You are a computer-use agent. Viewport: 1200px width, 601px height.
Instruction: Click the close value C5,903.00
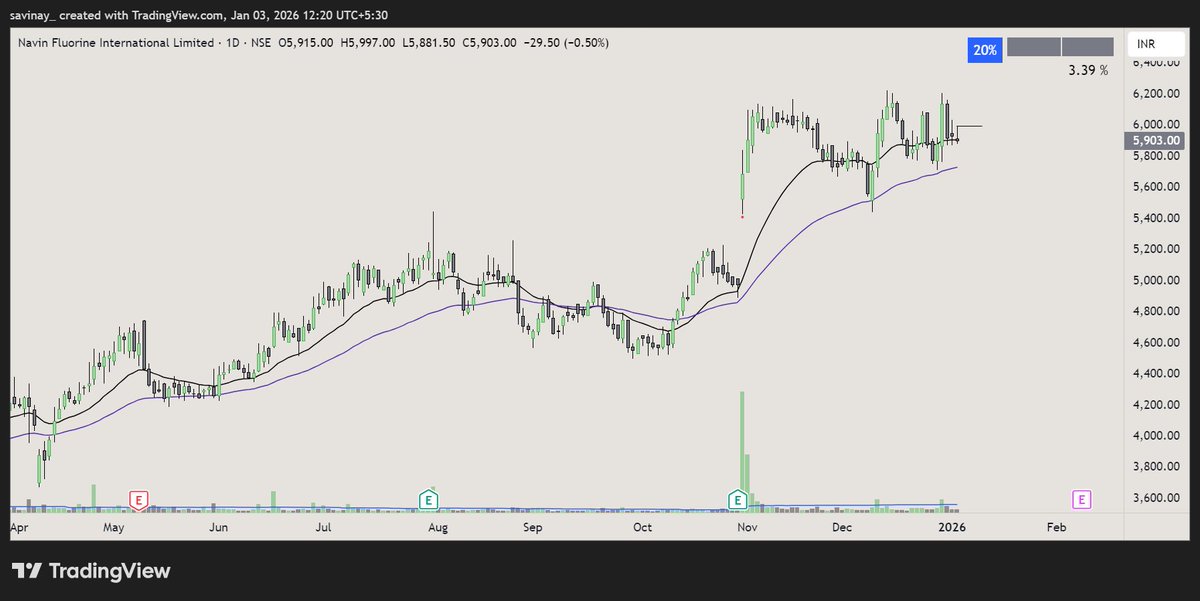point(491,43)
